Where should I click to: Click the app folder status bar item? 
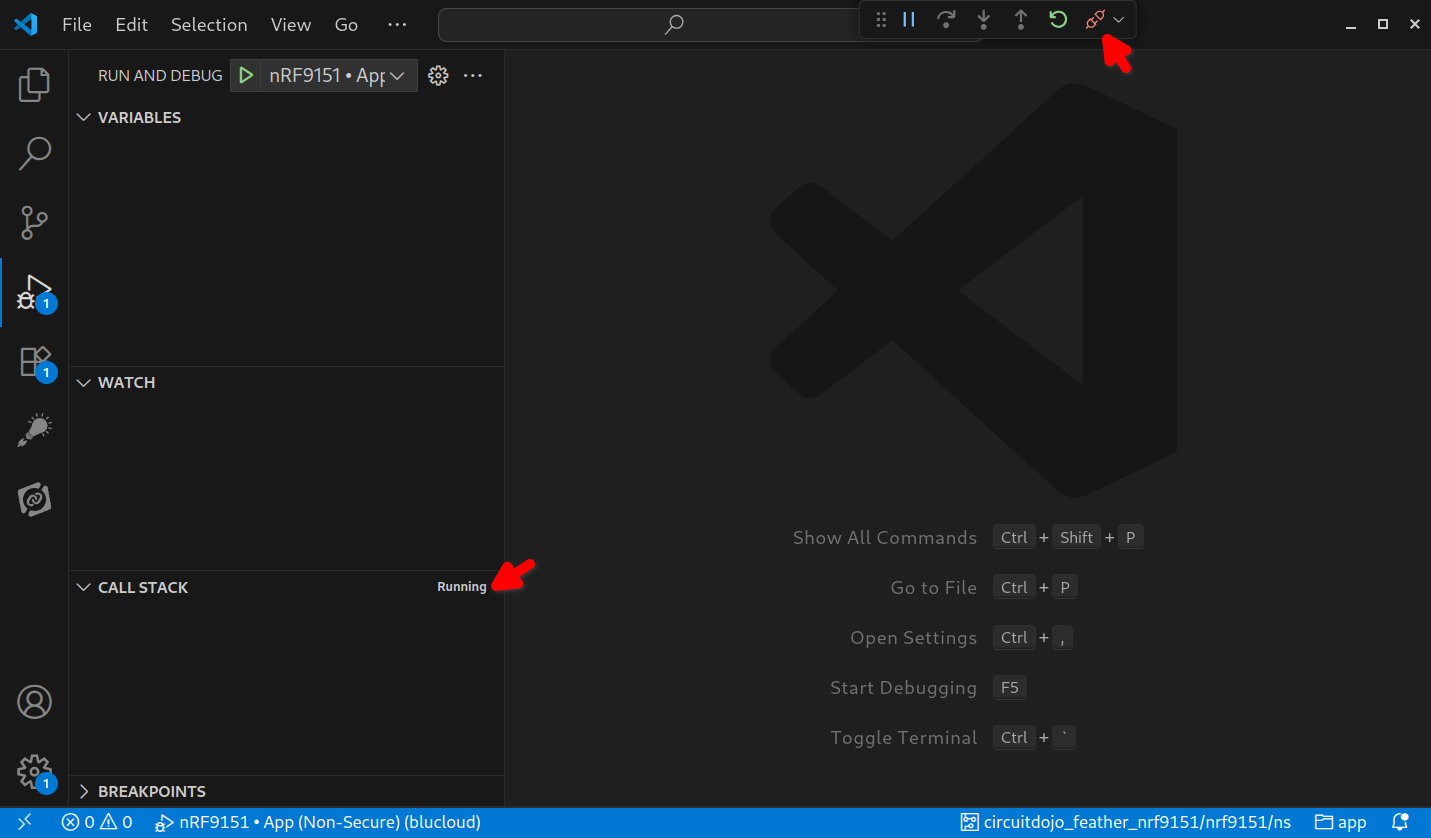(1340, 822)
